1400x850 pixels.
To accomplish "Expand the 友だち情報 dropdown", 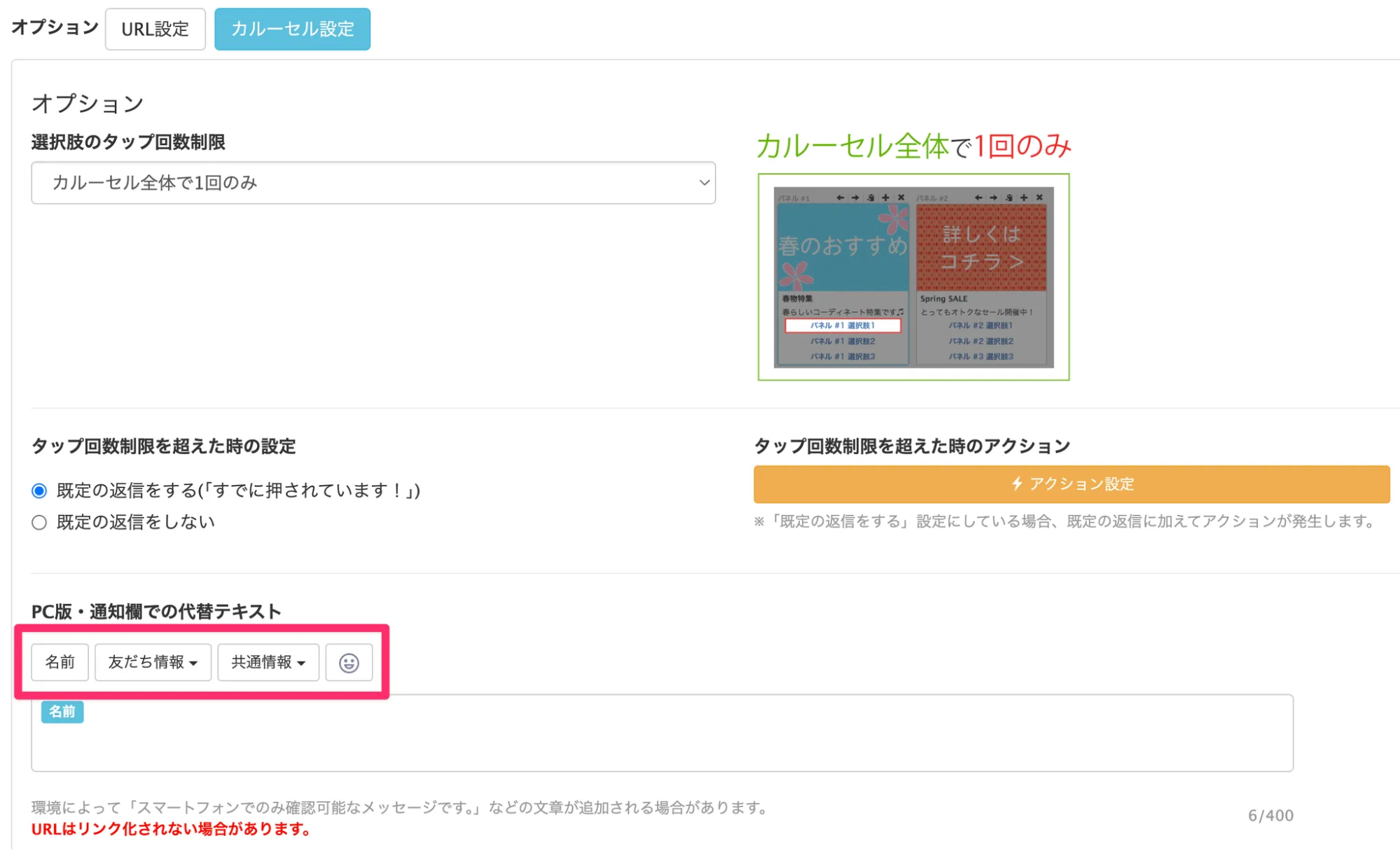I will [x=153, y=662].
